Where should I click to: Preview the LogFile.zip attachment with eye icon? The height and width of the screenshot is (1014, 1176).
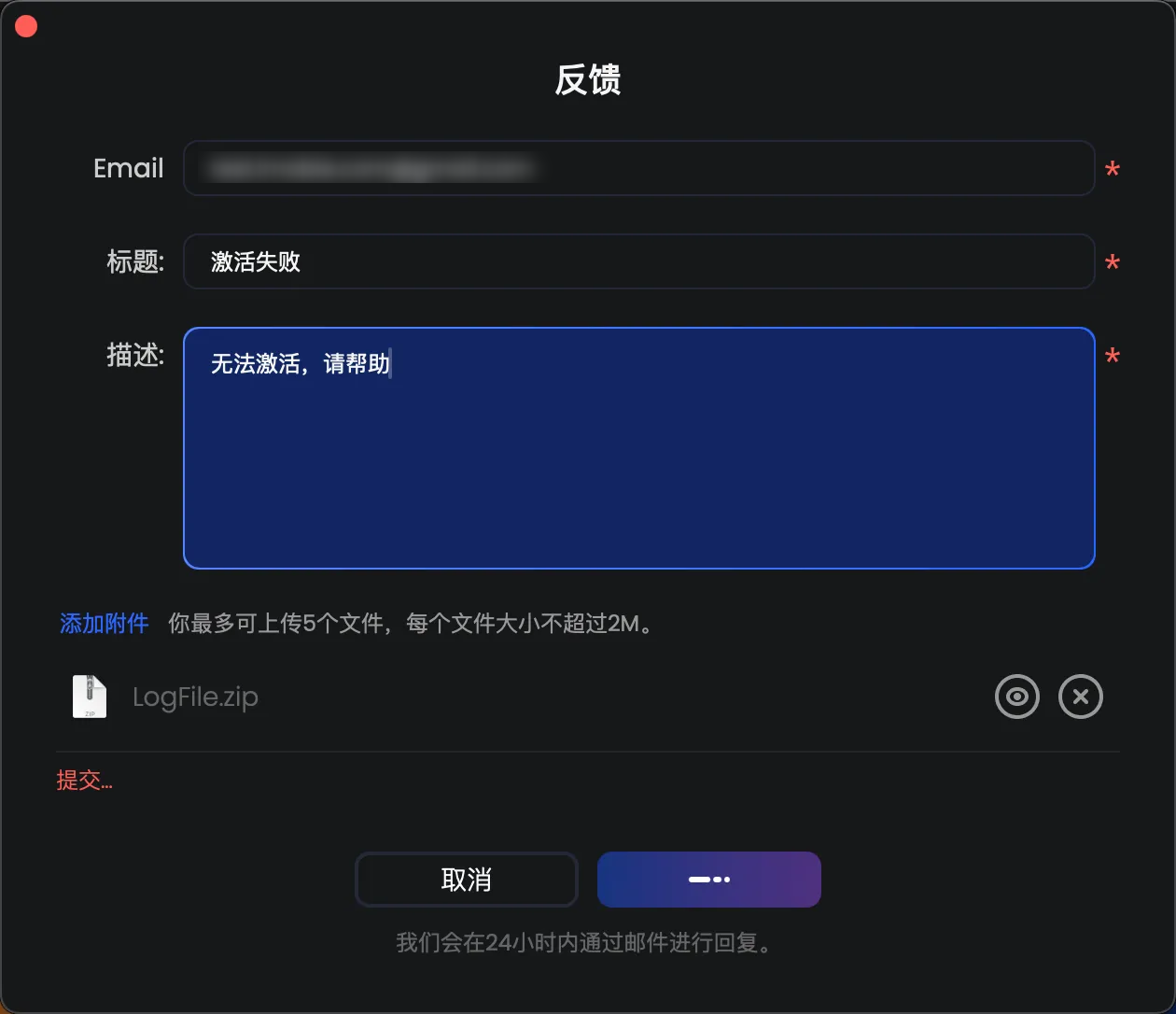coord(1016,697)
